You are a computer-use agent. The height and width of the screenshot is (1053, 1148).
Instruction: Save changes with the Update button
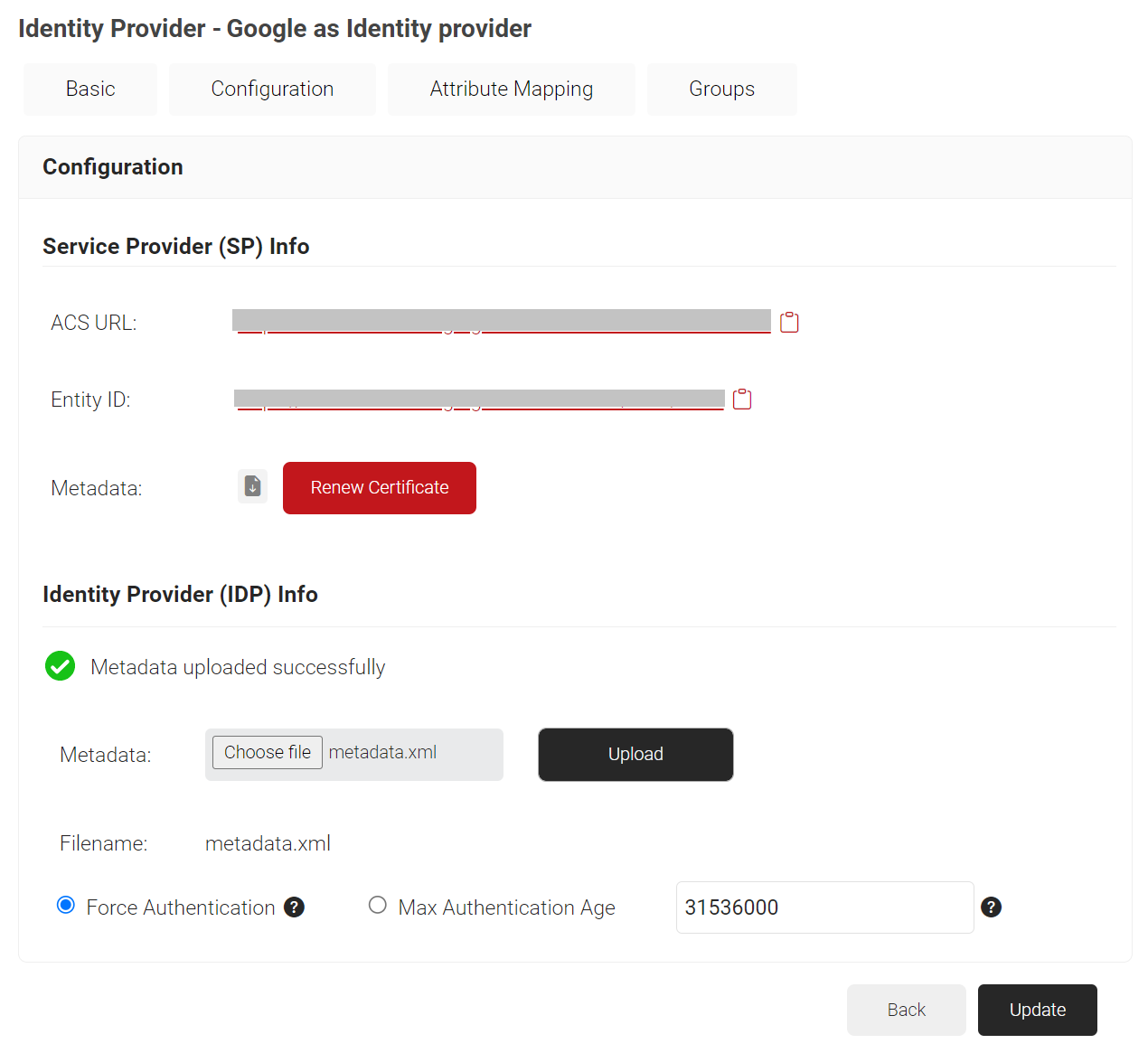point(1037,1010)
